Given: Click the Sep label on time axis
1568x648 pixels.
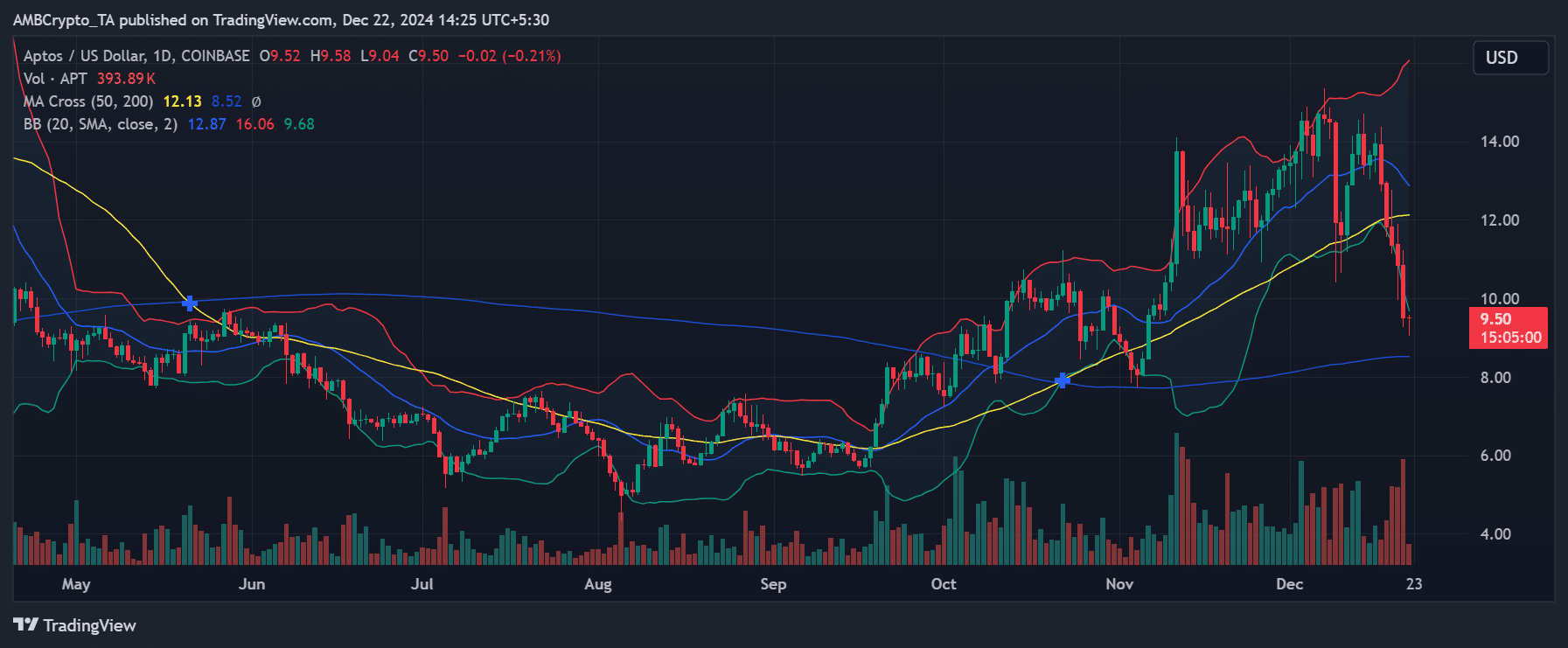Looking at the screenshot, I should coord(773,584).
